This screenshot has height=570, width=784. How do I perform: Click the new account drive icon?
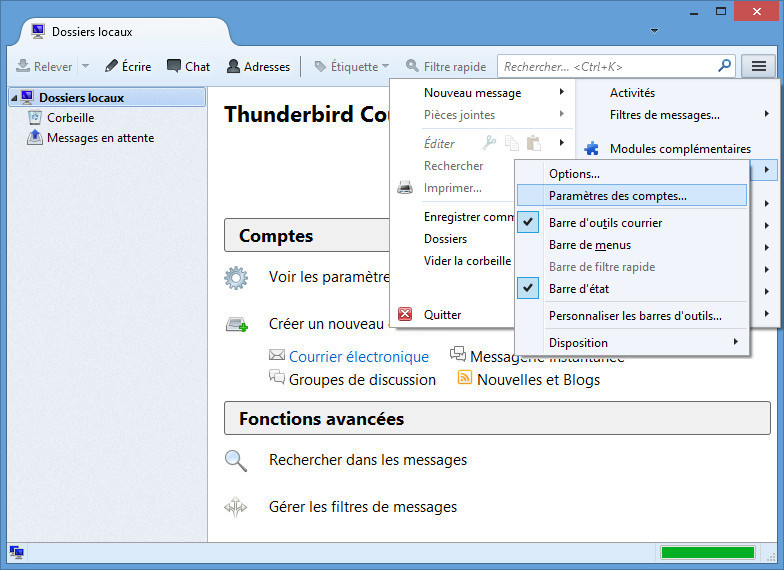pos(236,324)
